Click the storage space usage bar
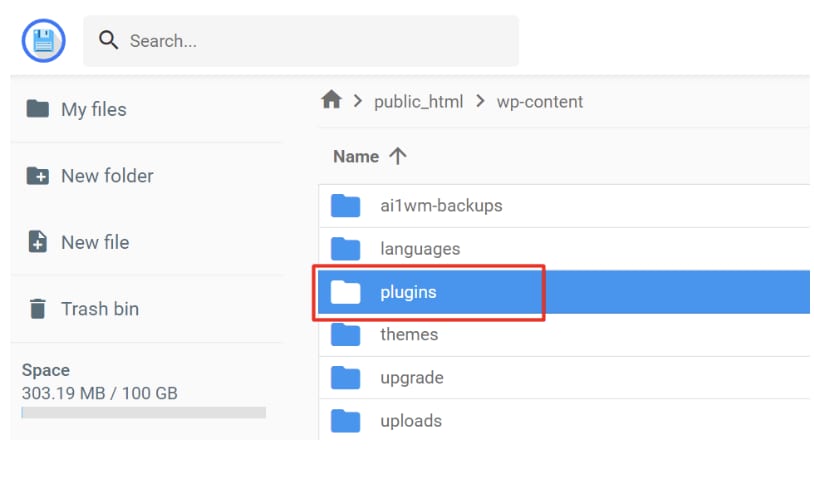Screen dimensions: 814x479 (x=143, y=412)
